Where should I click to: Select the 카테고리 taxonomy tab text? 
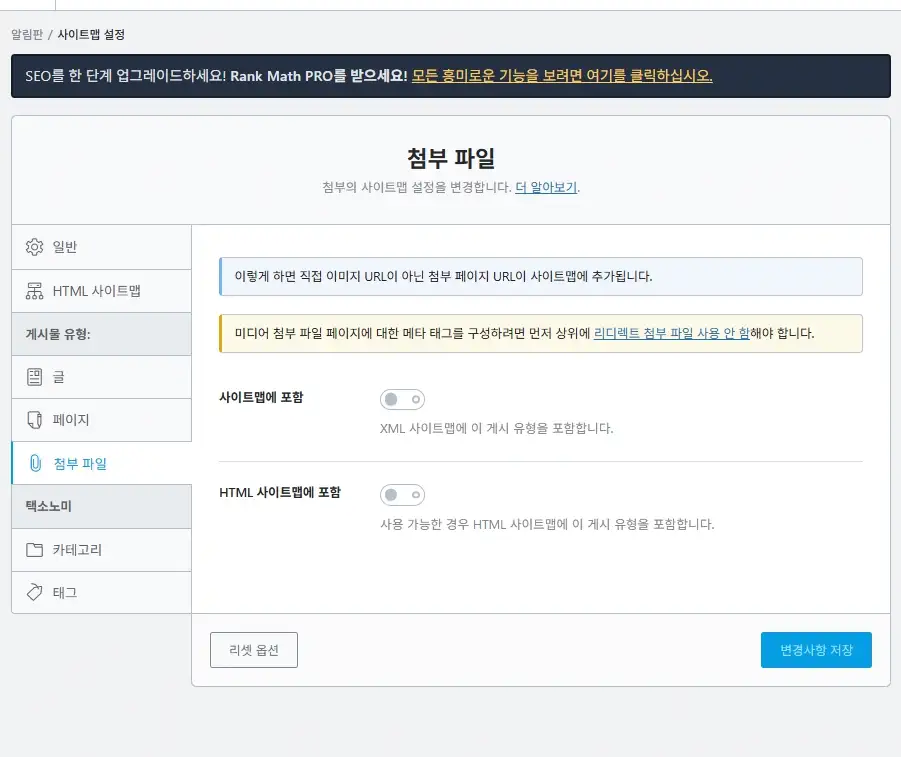[77, 550]
